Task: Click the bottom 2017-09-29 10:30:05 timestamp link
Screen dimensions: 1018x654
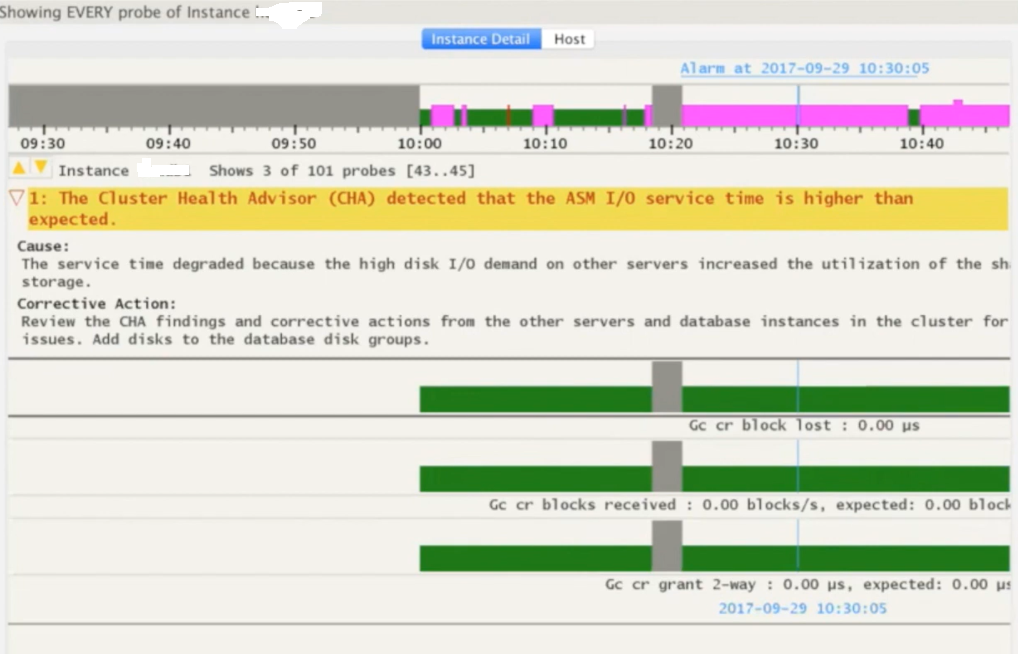Action: point(802,608)
